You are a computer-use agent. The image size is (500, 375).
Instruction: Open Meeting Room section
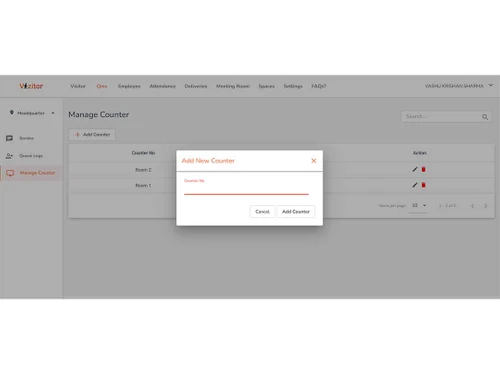[233, 86]
